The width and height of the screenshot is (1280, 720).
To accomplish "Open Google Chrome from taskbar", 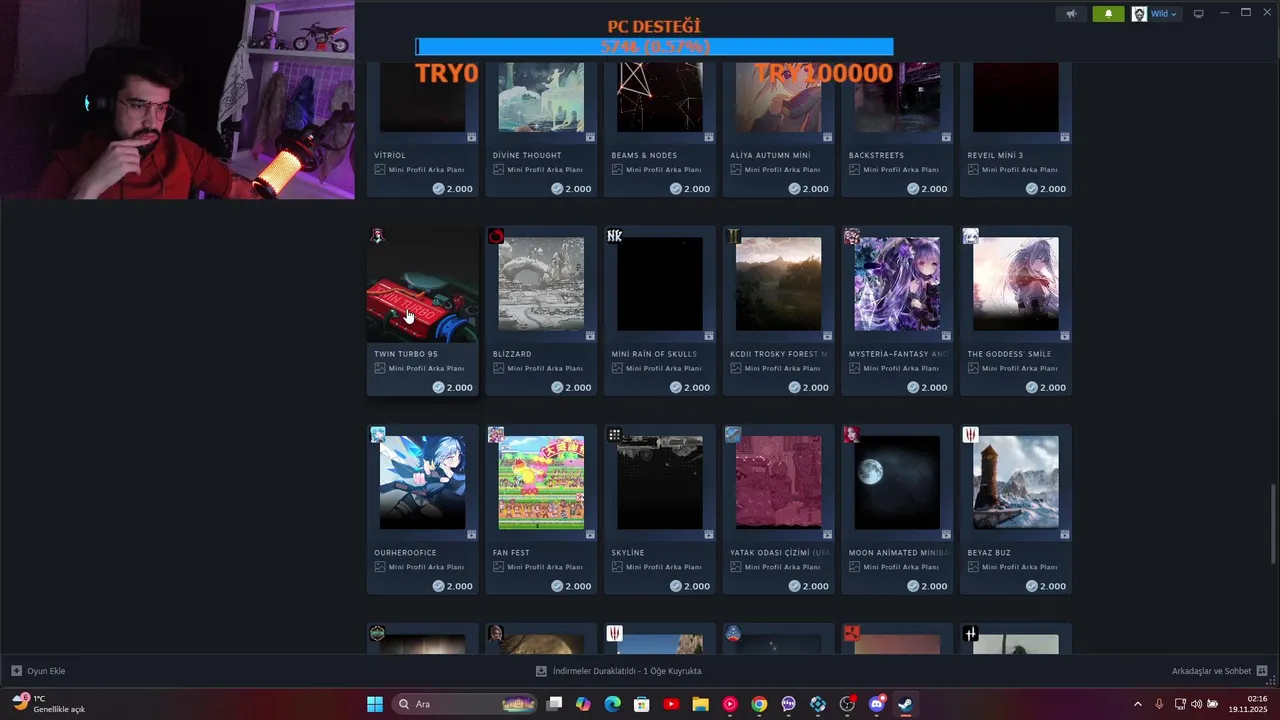I will click(x=759, y=704).
